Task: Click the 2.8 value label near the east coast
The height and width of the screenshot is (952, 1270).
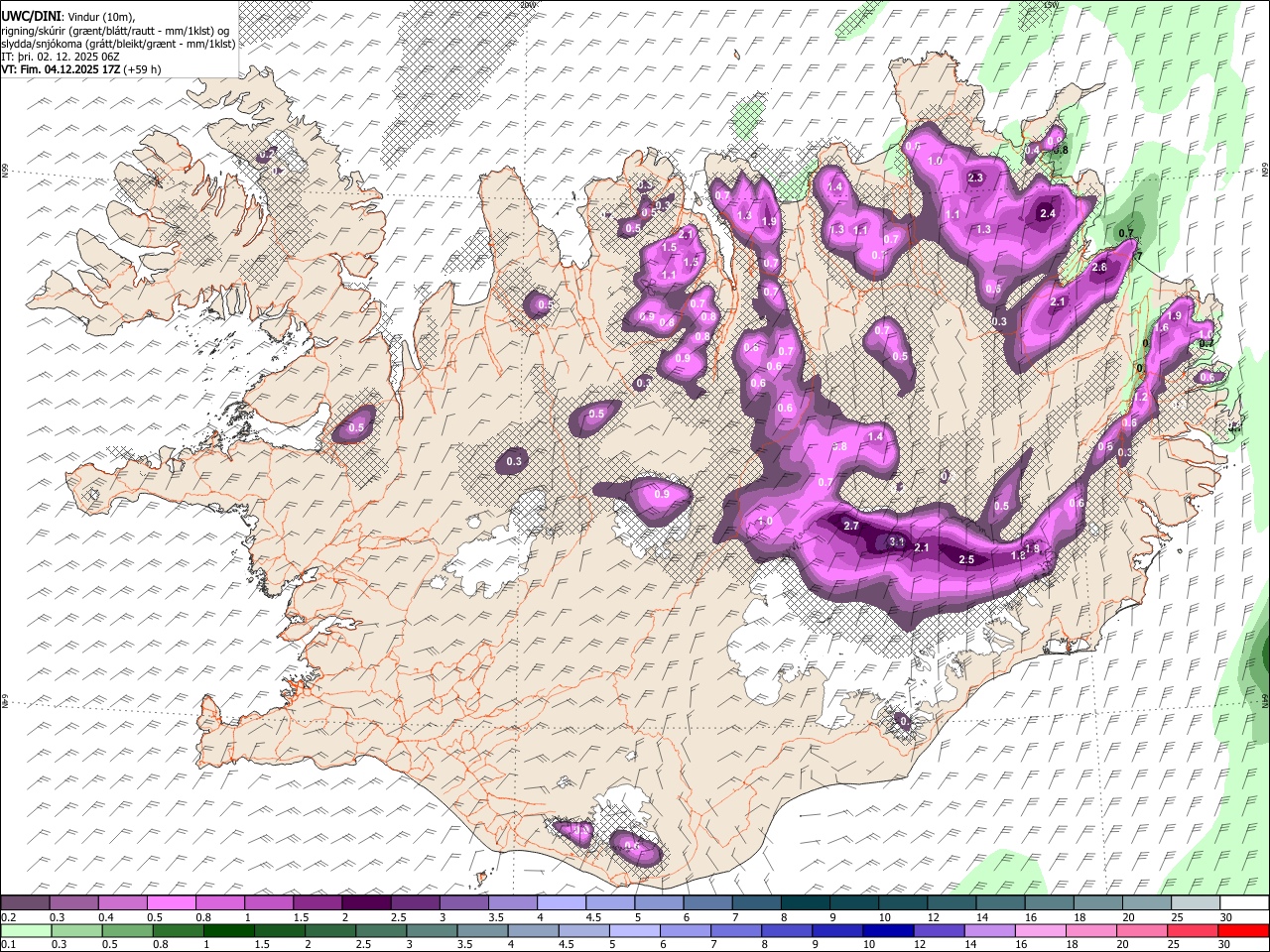Action: tap(1099, 268)
